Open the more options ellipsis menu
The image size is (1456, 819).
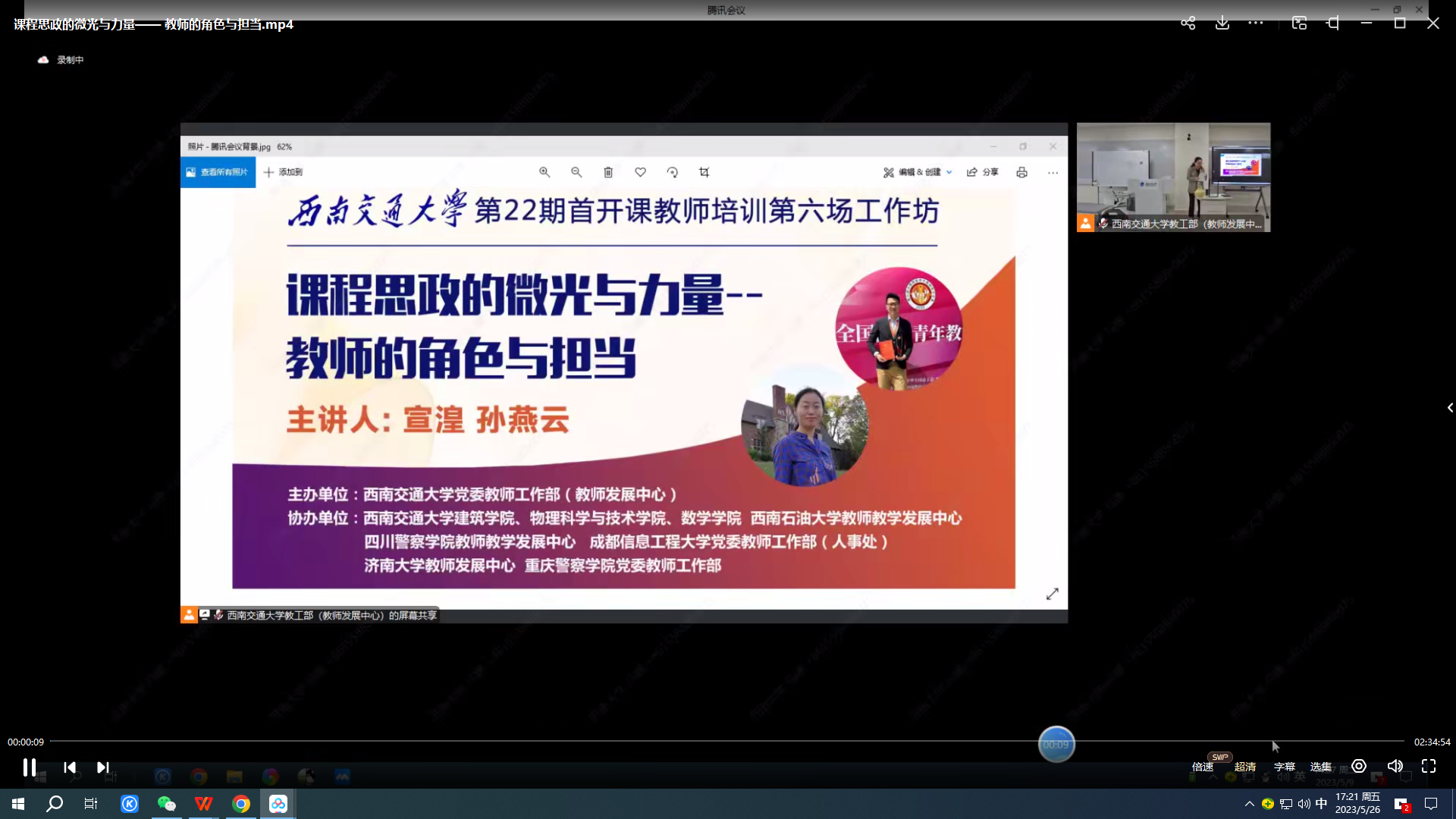tap(1256, 24)
